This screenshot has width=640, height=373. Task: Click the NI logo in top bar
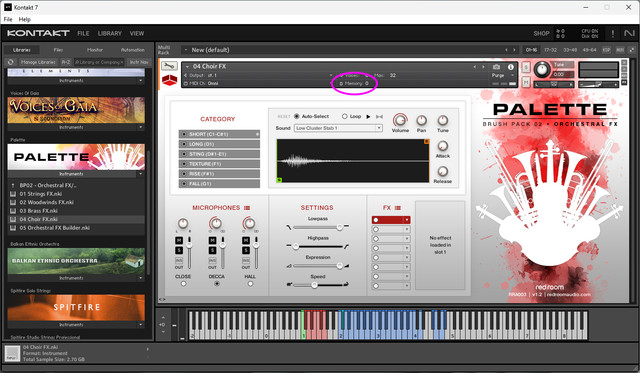tap(629, 33)
